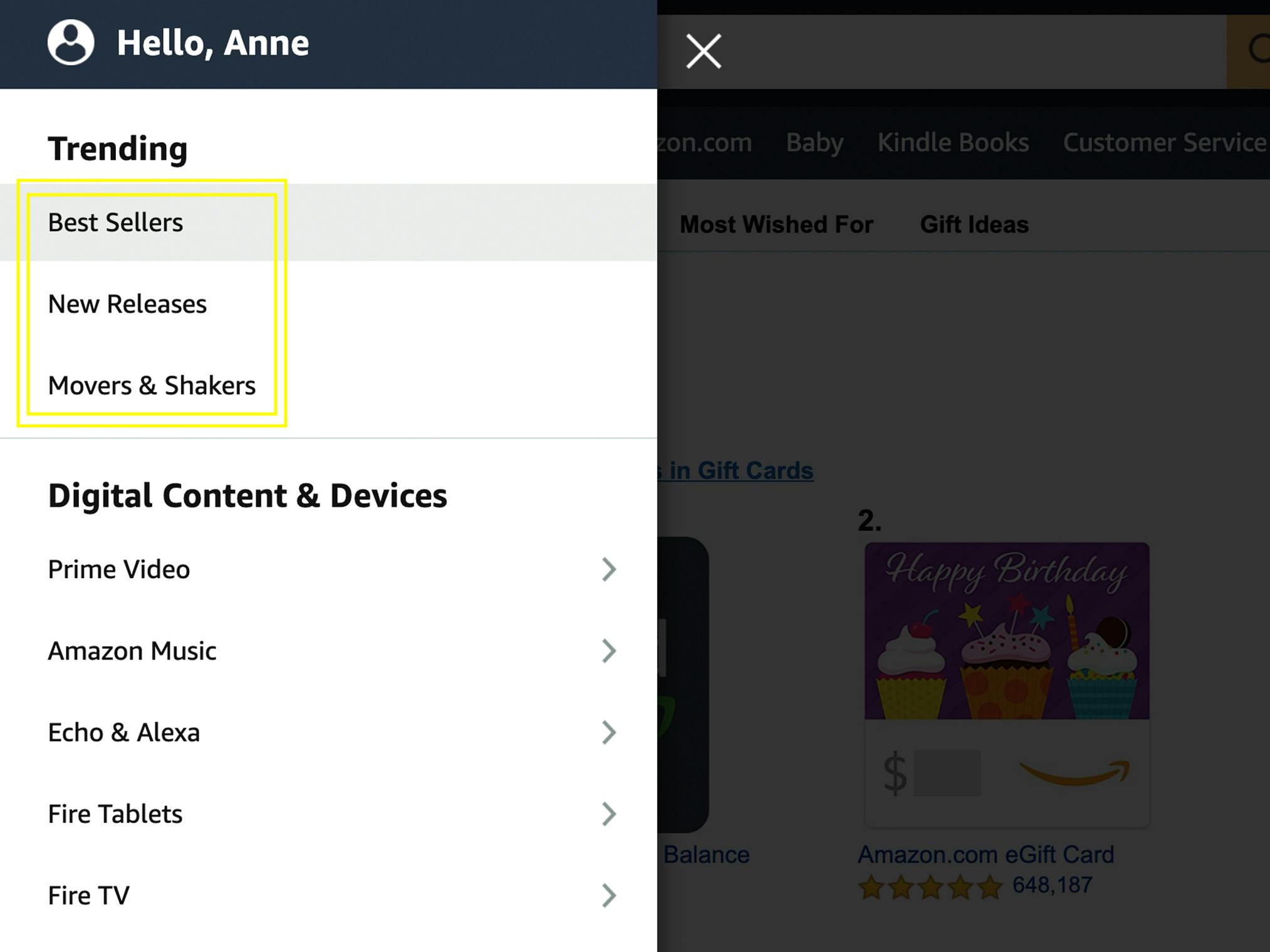Click the five-star rating icons

tap(930, 887)
